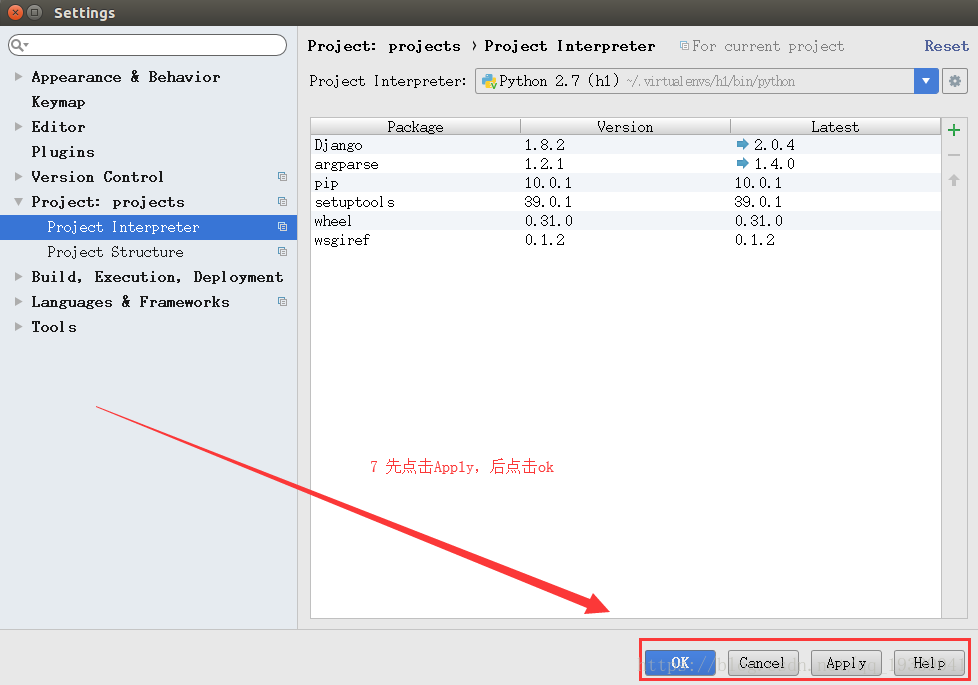This screenshot has height=685, width=978.
Task: Expand the Tools section
Action: [18, 326]
